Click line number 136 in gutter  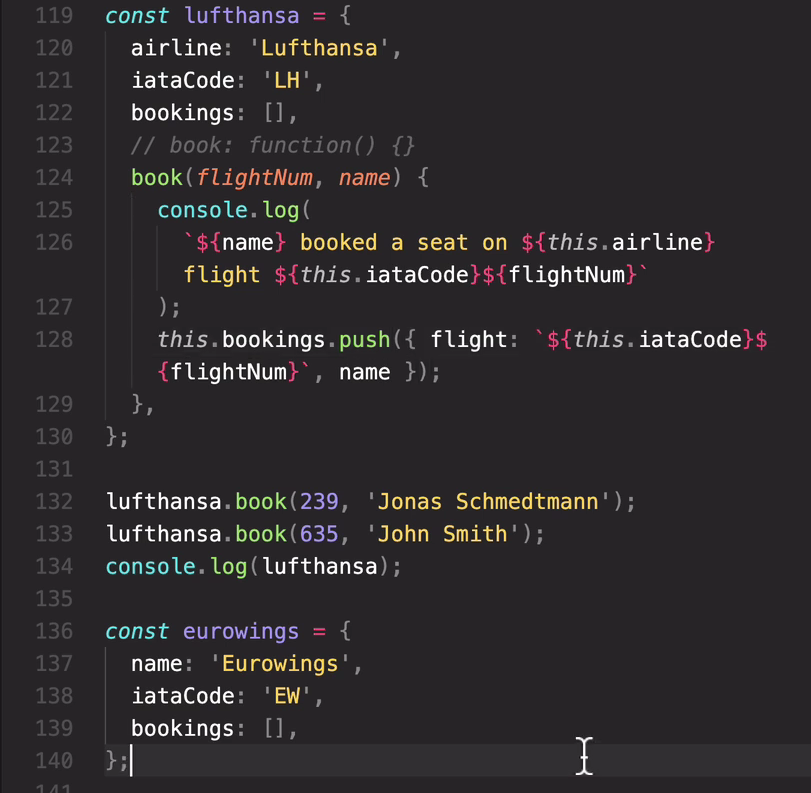[54, 631]
